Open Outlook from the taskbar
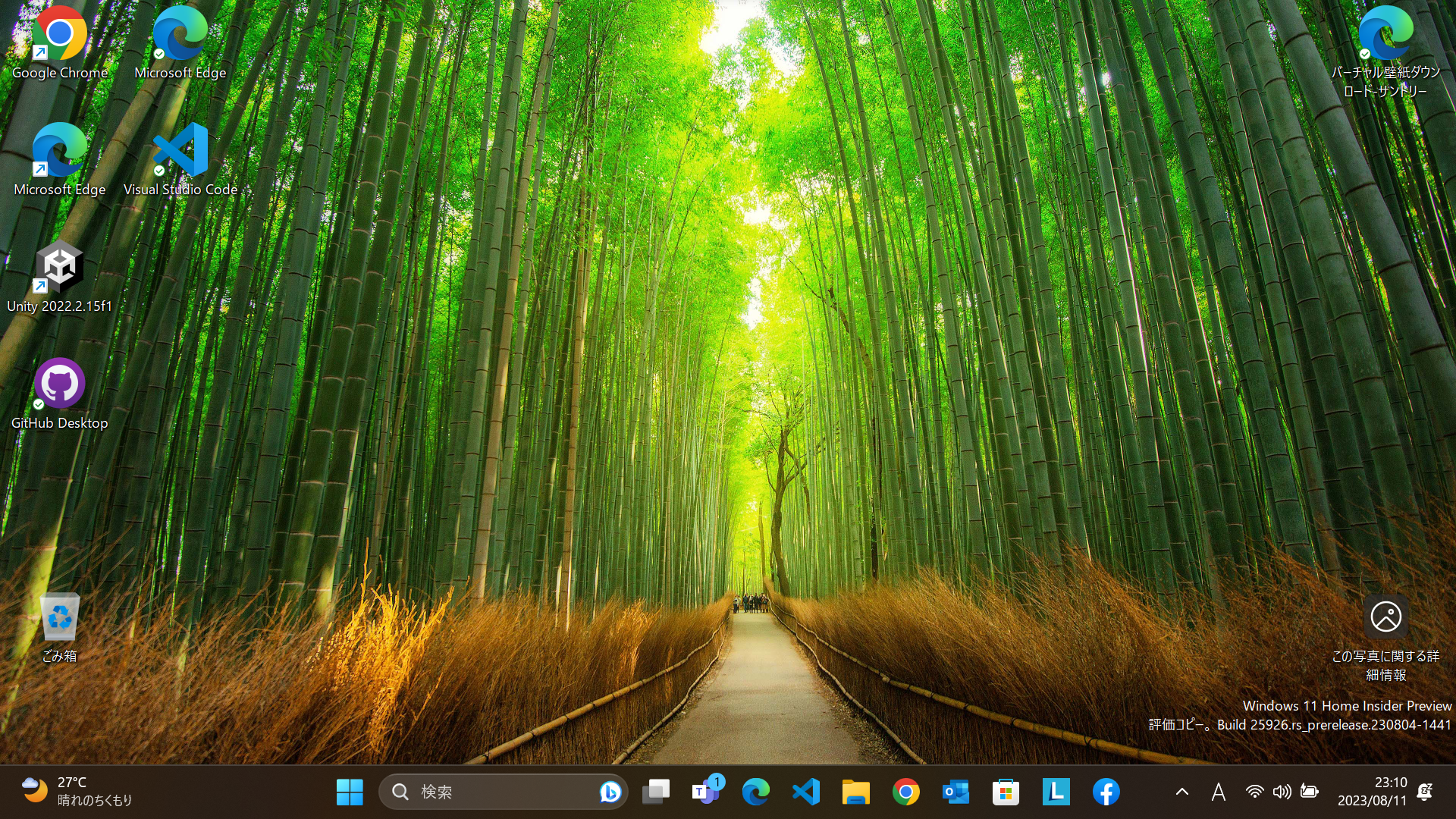This screenshot has width=1456, height=819. (x=956, y=792)
